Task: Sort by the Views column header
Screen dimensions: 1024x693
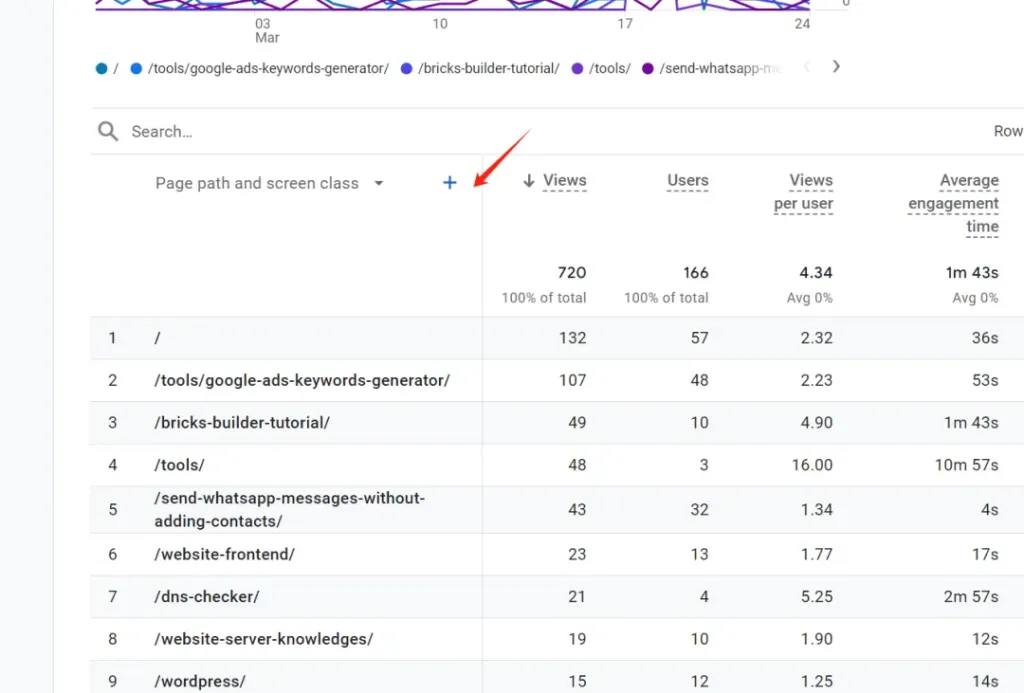Action: (564, 181)
